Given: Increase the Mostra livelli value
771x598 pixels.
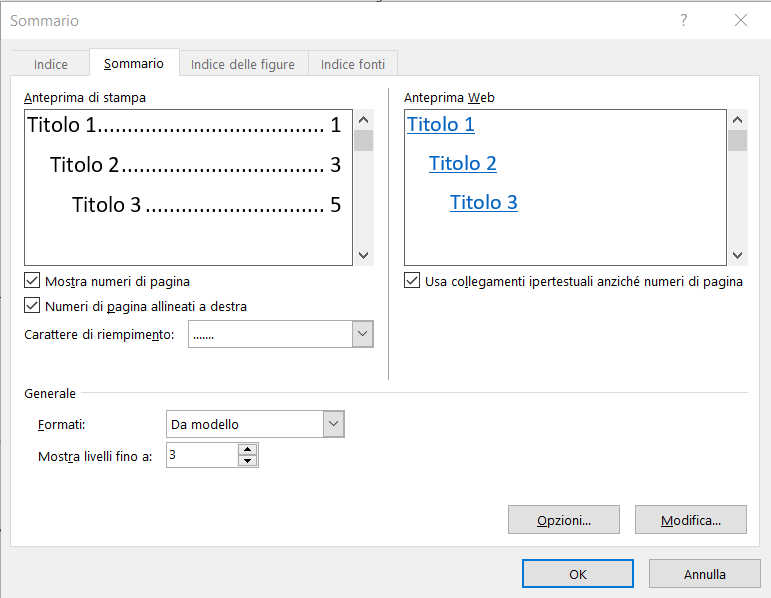Looking at the screenshot, I should click(x=248, y=450).
